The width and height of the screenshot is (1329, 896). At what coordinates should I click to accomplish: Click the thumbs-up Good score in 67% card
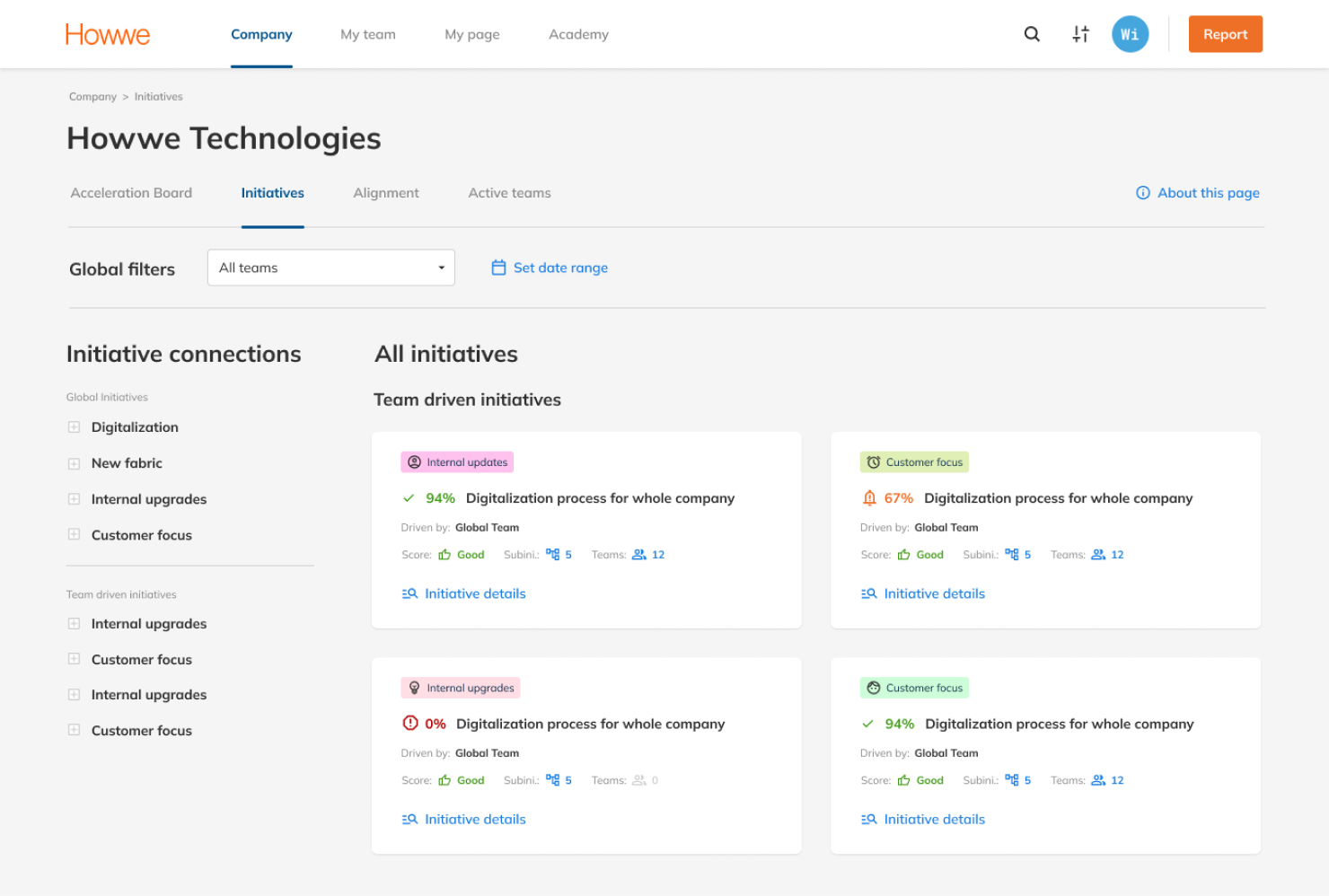pyautogui.click(x=920, y=555)
